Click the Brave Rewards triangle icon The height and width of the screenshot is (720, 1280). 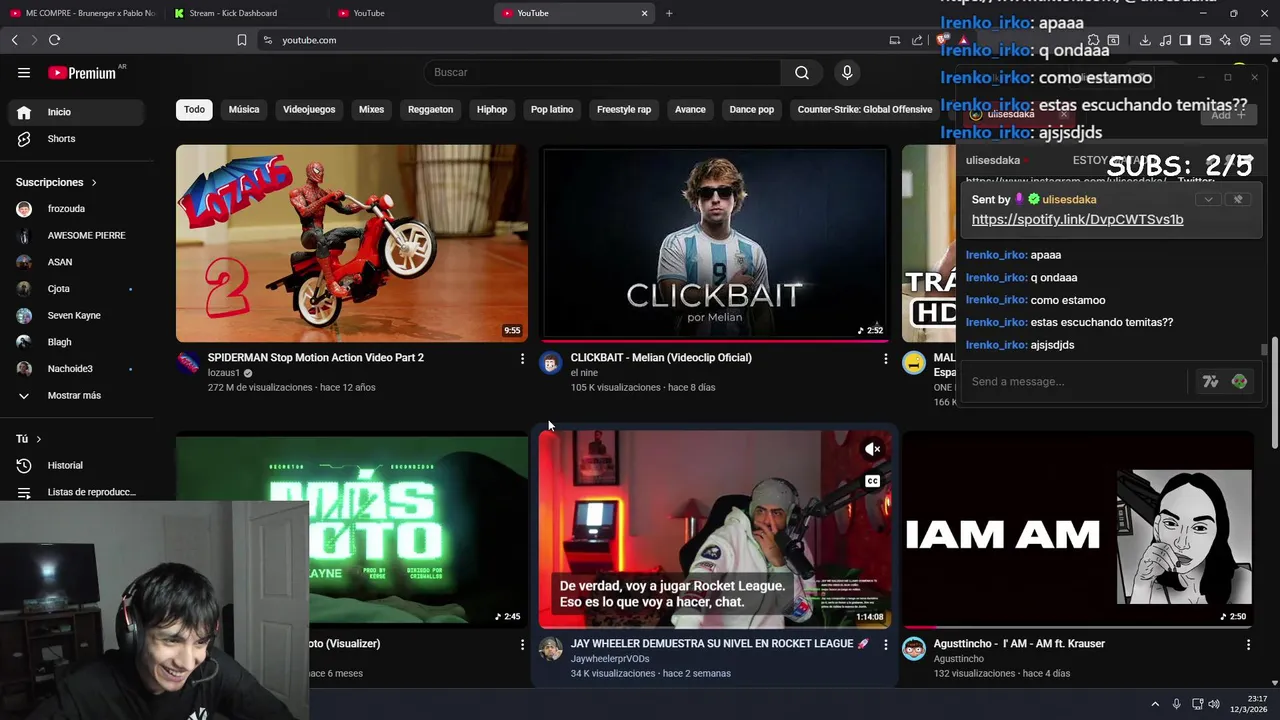click(x=963, y=40)
